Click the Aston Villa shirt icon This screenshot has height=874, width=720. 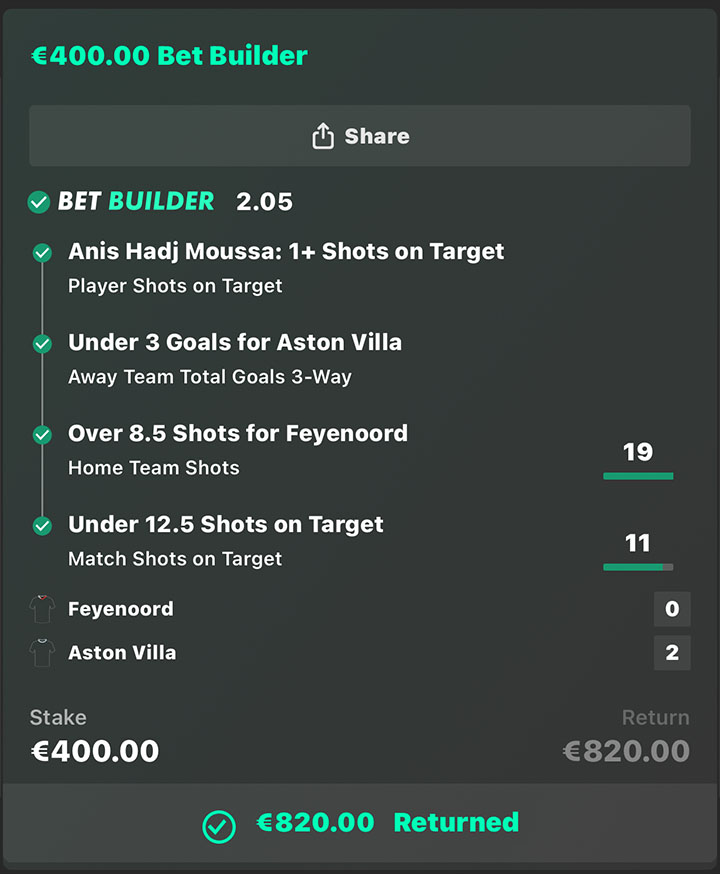(x=42, y=653)
